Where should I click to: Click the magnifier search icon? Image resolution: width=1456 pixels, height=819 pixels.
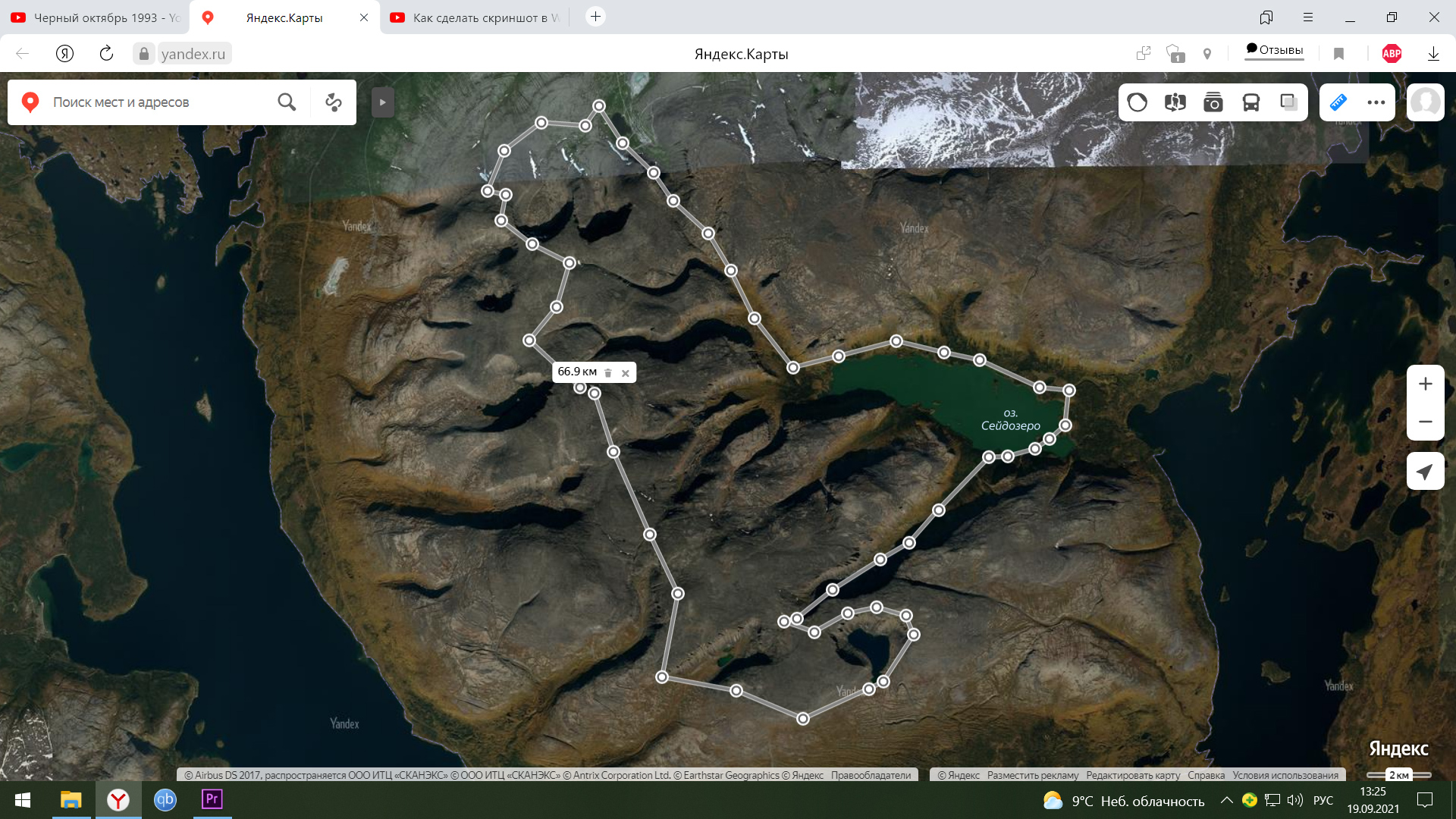pos(287,102)
